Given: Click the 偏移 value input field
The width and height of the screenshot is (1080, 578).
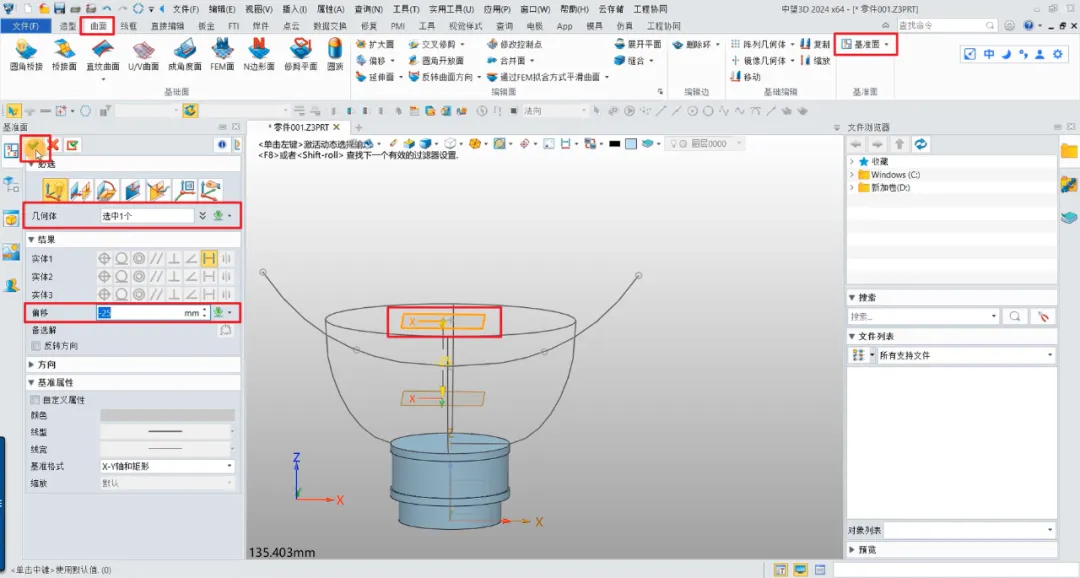Looking at the screenshot, I should pyautogui.click(x=147, y=313).
